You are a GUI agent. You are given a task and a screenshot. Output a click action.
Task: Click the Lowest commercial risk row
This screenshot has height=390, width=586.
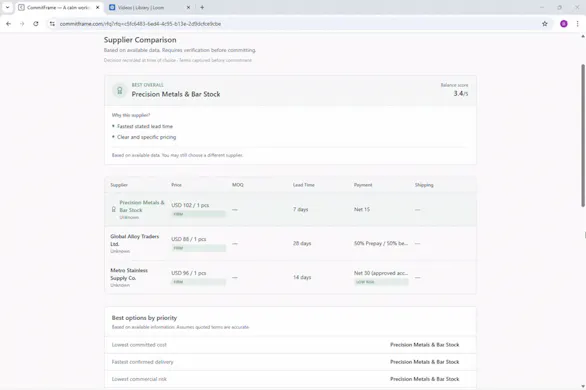pyautogui.click(x=290, y=379)
